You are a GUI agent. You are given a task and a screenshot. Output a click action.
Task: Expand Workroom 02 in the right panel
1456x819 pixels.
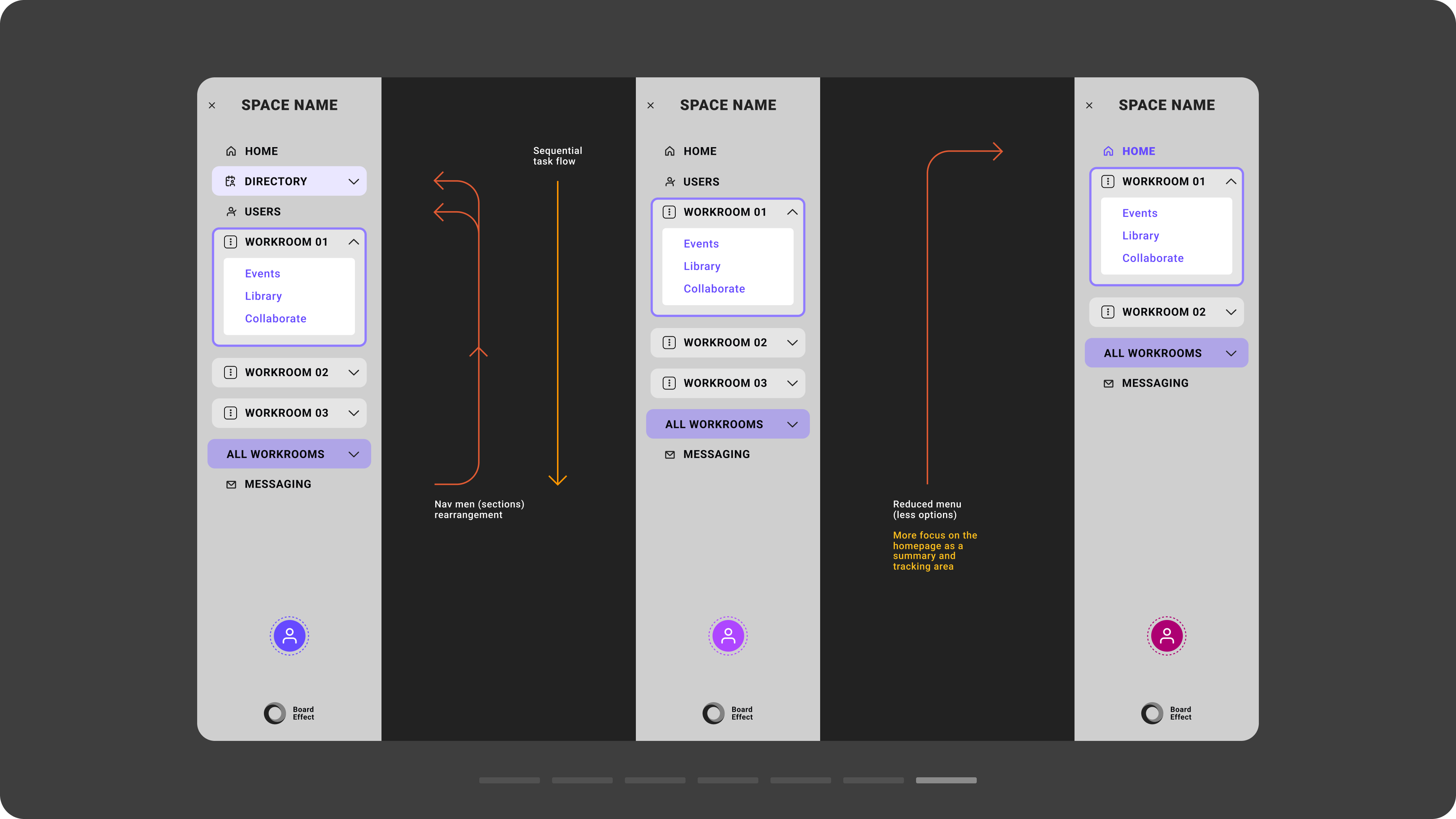[x=1230, y=312]
